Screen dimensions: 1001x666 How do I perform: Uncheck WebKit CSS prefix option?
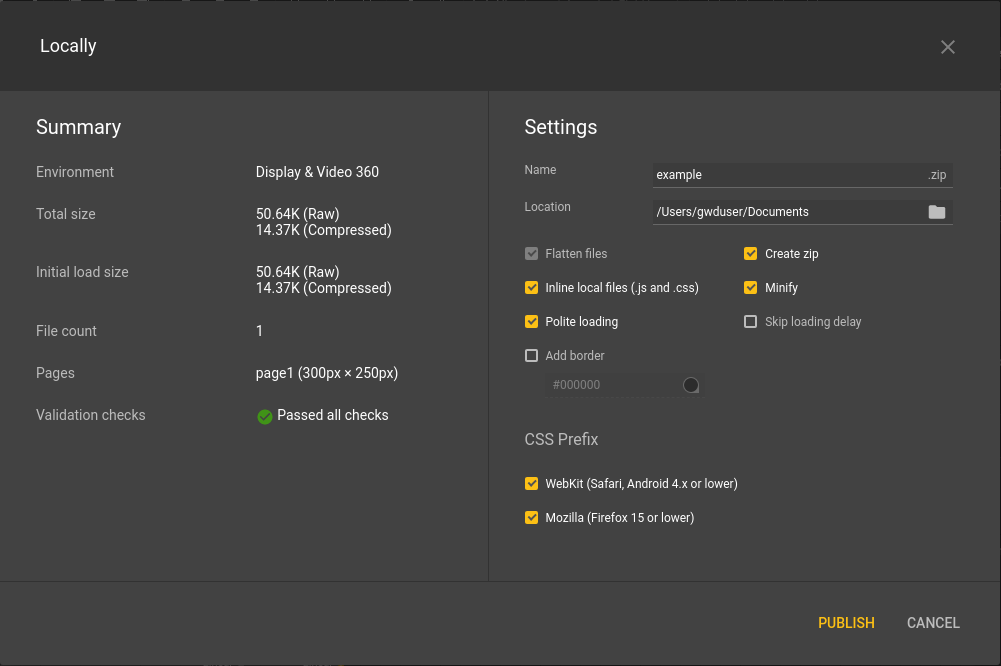532,484
